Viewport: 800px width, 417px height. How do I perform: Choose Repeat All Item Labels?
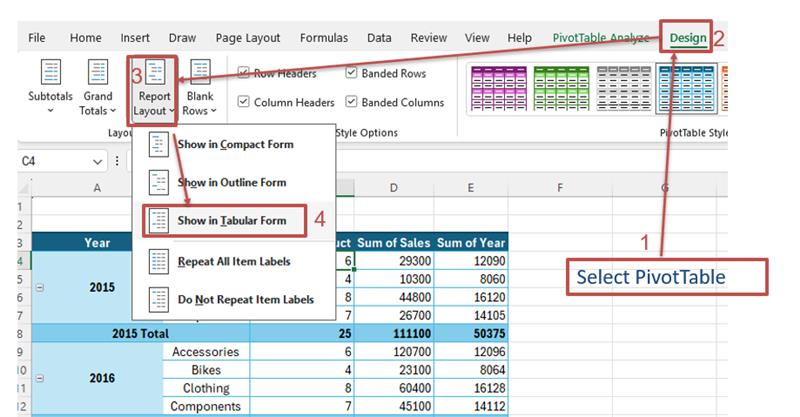pos(233,261)
